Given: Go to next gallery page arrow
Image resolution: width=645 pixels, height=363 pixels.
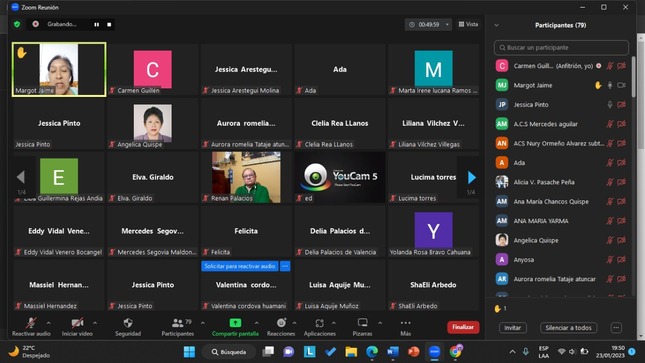Looking at the screenshot, I should (471, 177).
